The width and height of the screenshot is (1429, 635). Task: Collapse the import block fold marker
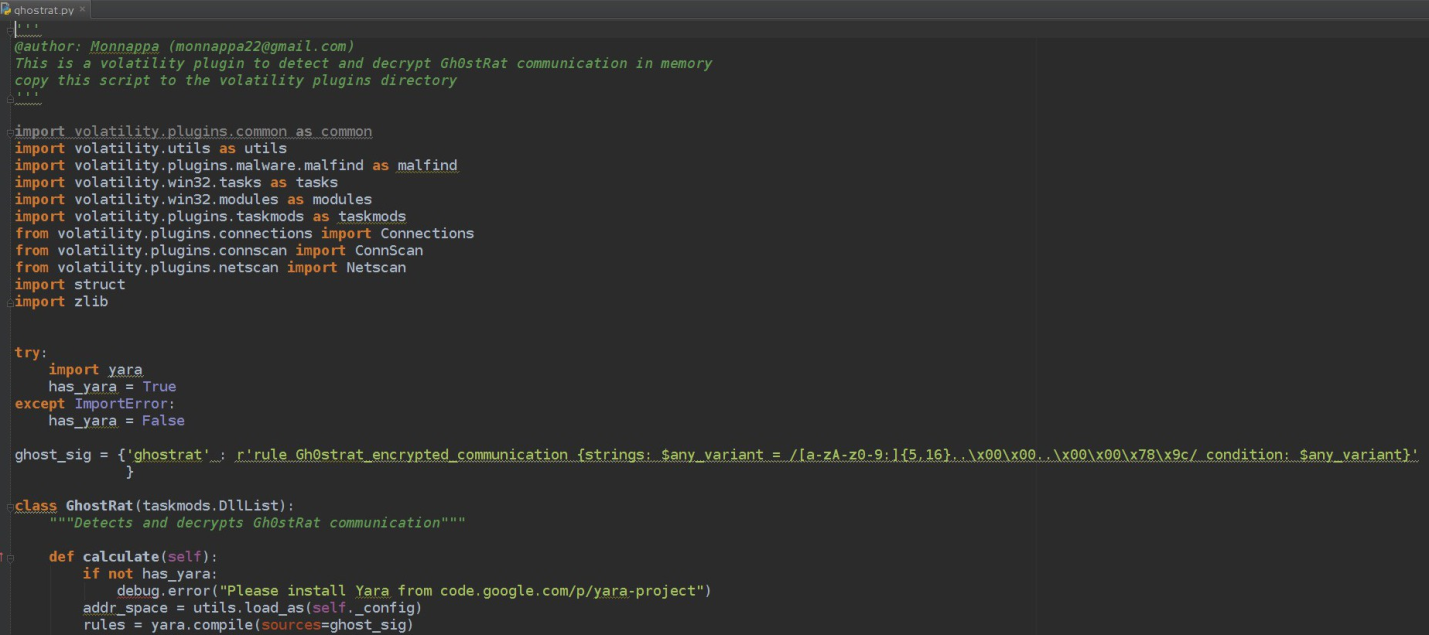(10, 132)
